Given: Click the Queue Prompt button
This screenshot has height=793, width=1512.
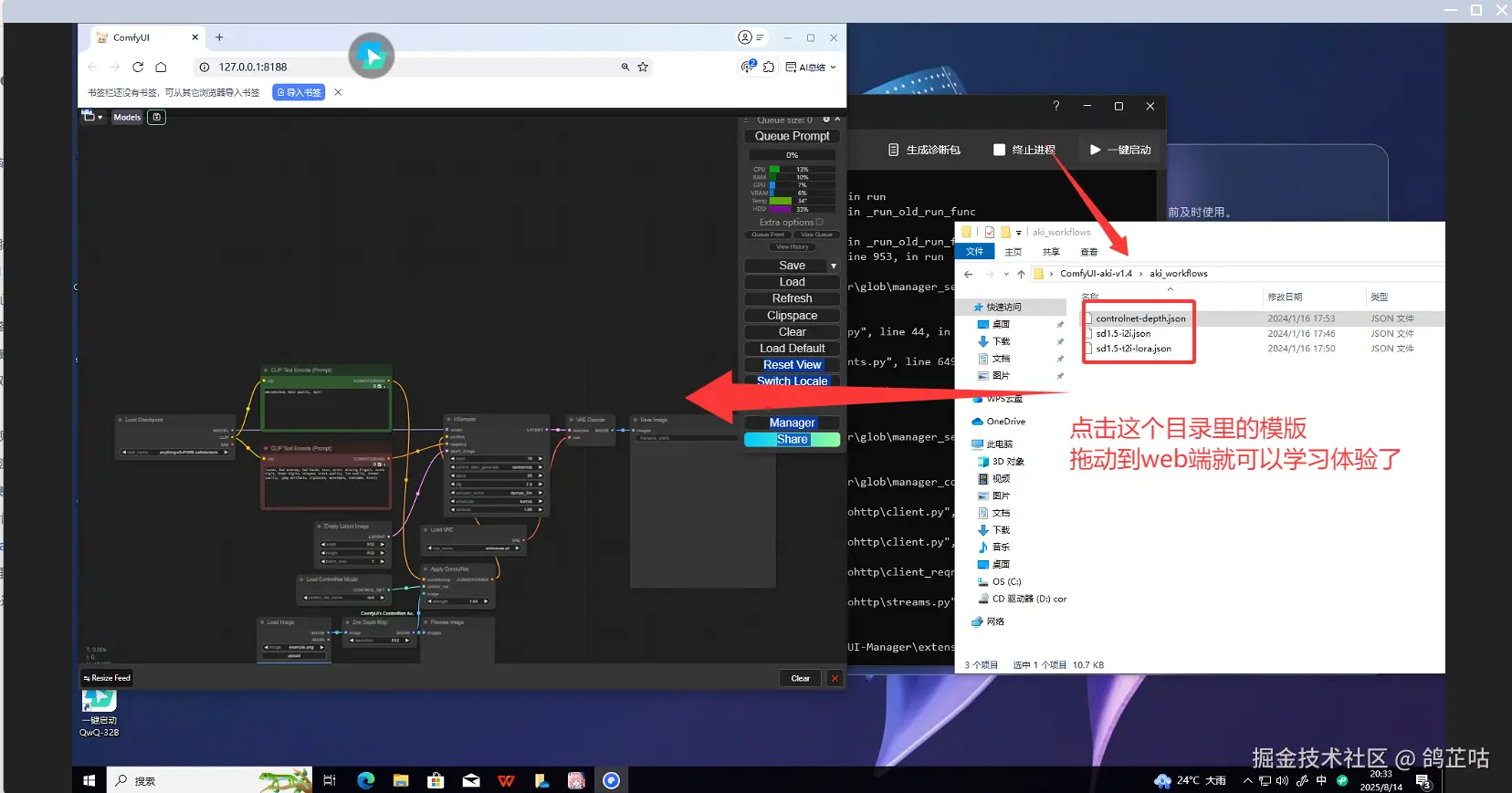Looking at the screenshot, I should 792,136.
